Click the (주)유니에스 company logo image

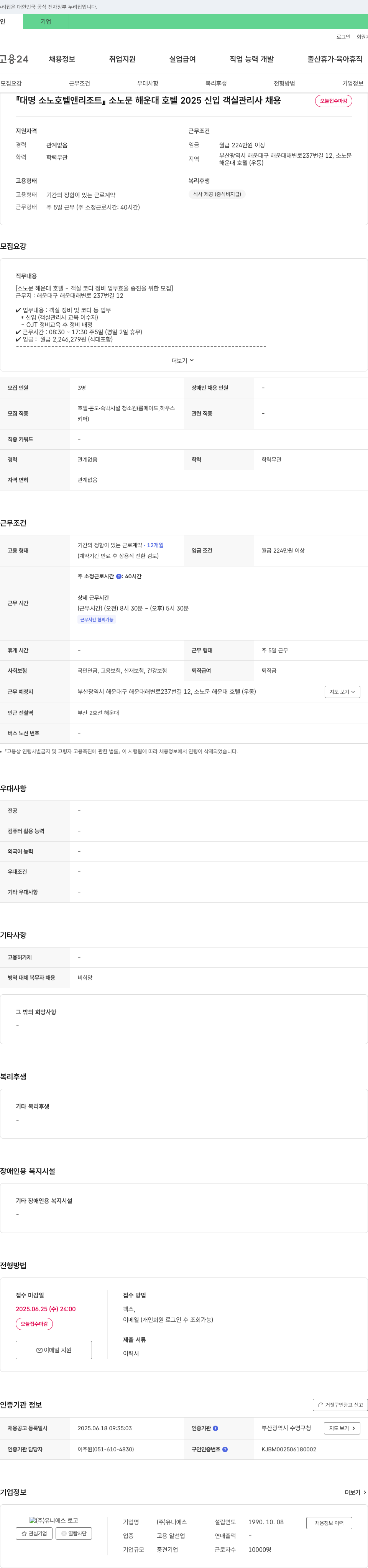(54, 1520)
